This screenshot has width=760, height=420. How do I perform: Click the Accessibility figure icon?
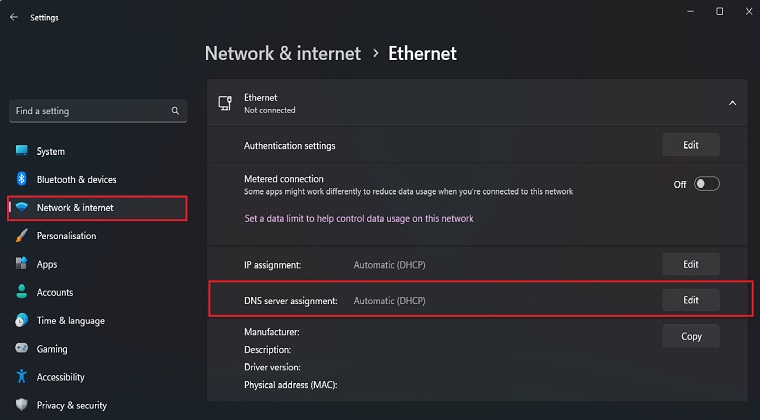(21, 377)
